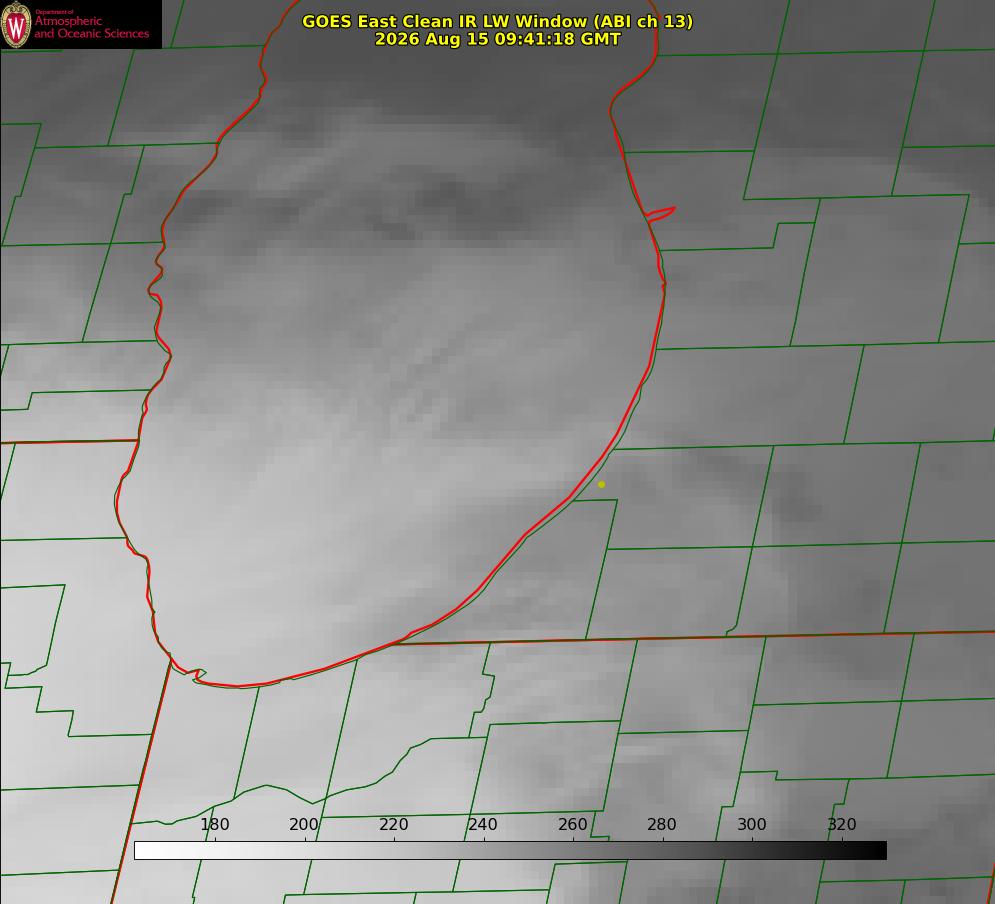
Task: Click the small harbor notch on the southwest shoreline
Action: point(195,674)
